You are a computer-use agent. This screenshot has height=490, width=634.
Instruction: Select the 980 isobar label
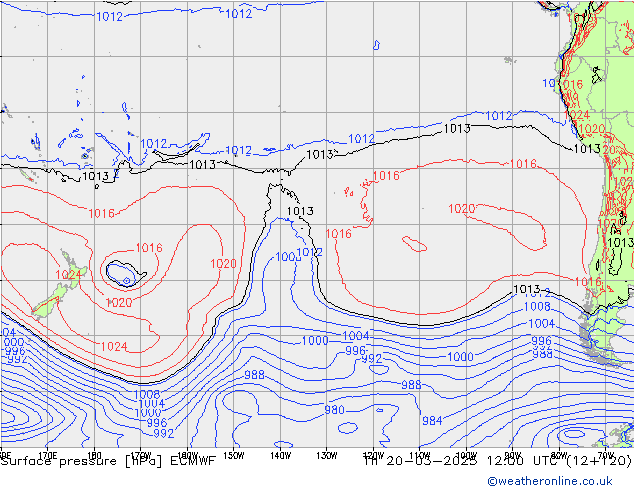[334, 410]
